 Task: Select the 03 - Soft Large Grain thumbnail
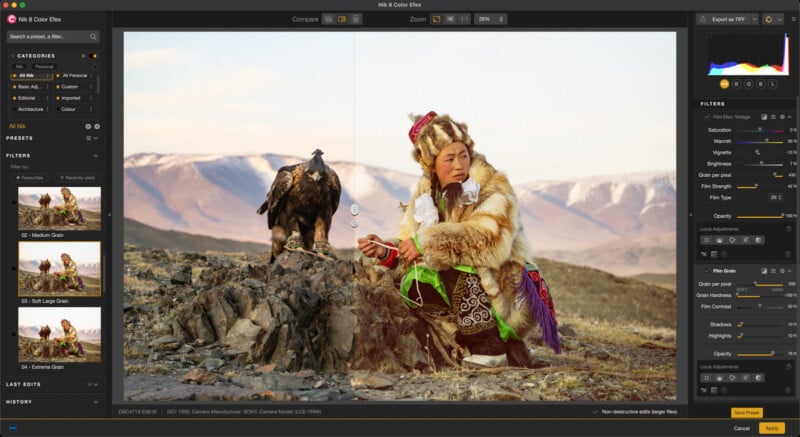pos(59,269)
